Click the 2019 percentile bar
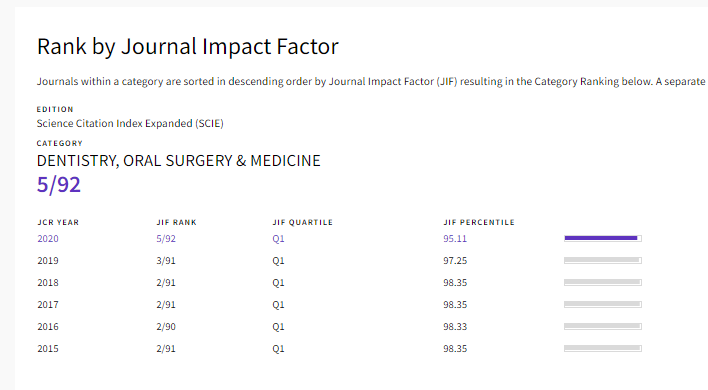Screen dimensions: 708x390 [603, 260]
